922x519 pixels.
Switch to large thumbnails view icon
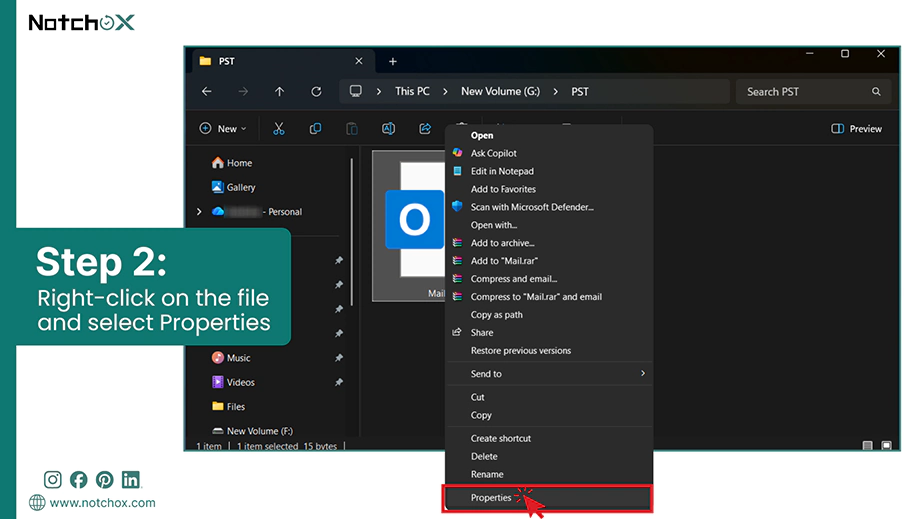tap(887, 446)
